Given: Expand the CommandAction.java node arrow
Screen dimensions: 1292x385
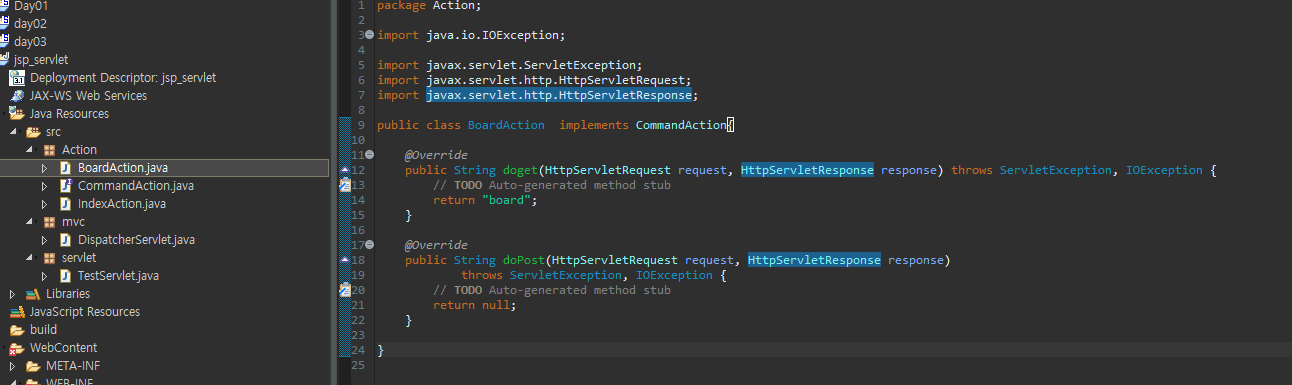Looking at the screenshot, I should 44,186.
